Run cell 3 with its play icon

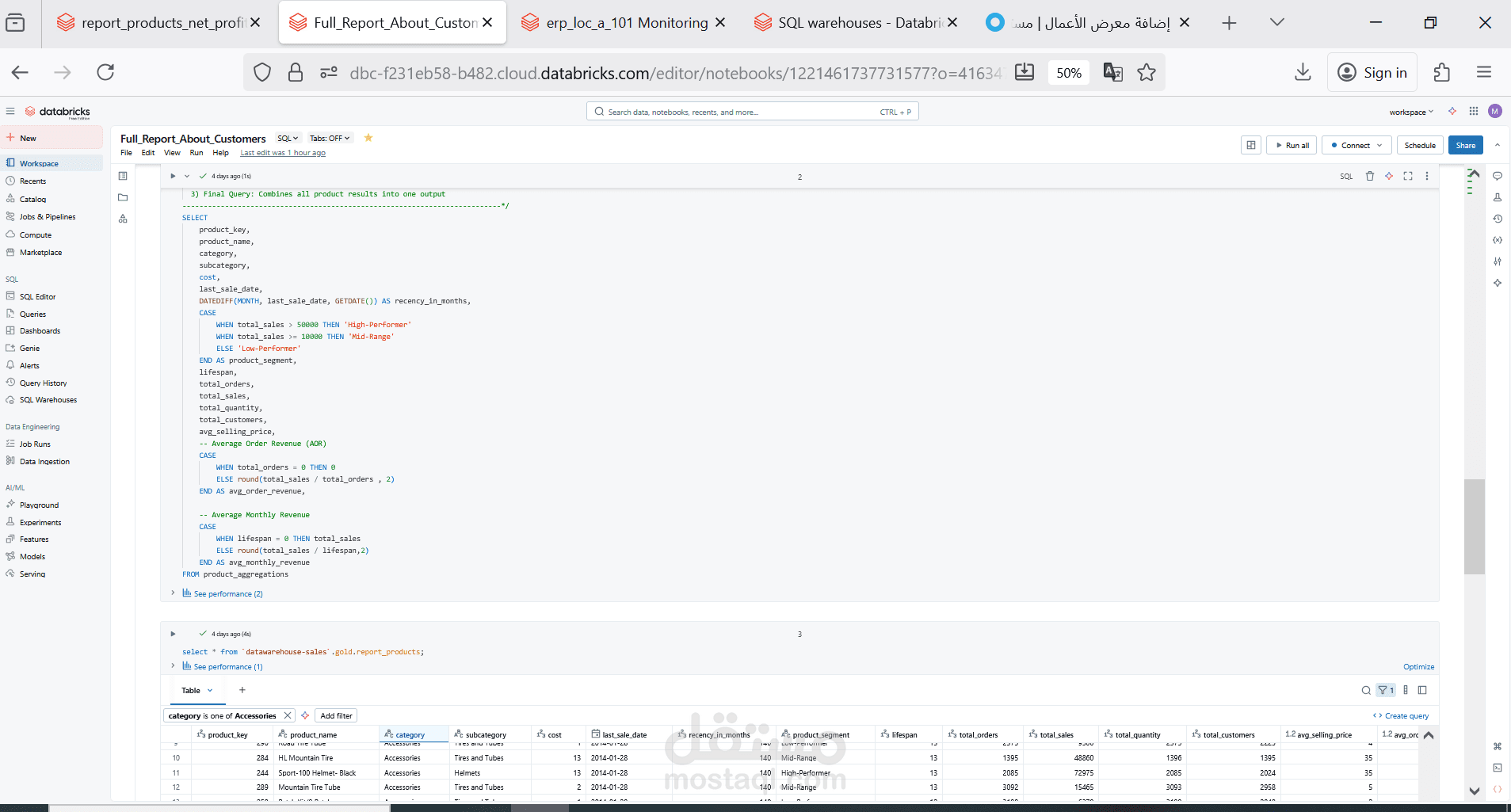173,634
